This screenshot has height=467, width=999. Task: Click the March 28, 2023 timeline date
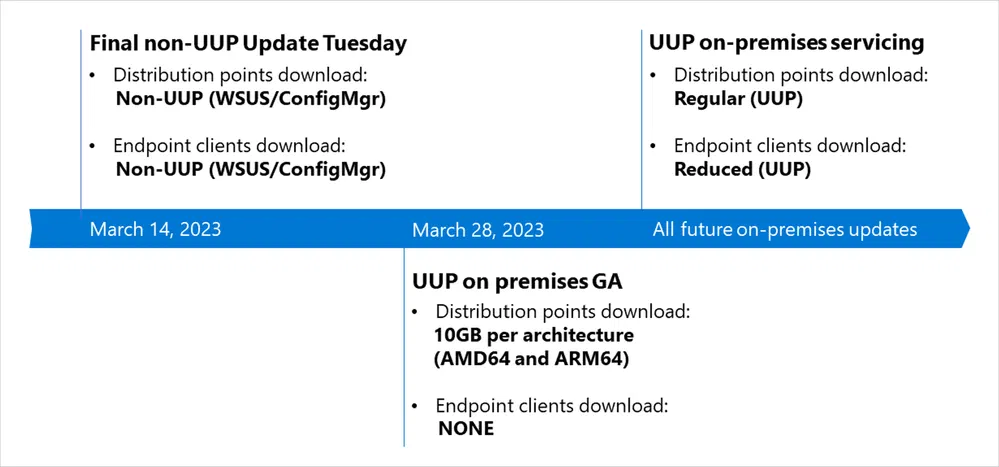(478, 229)
